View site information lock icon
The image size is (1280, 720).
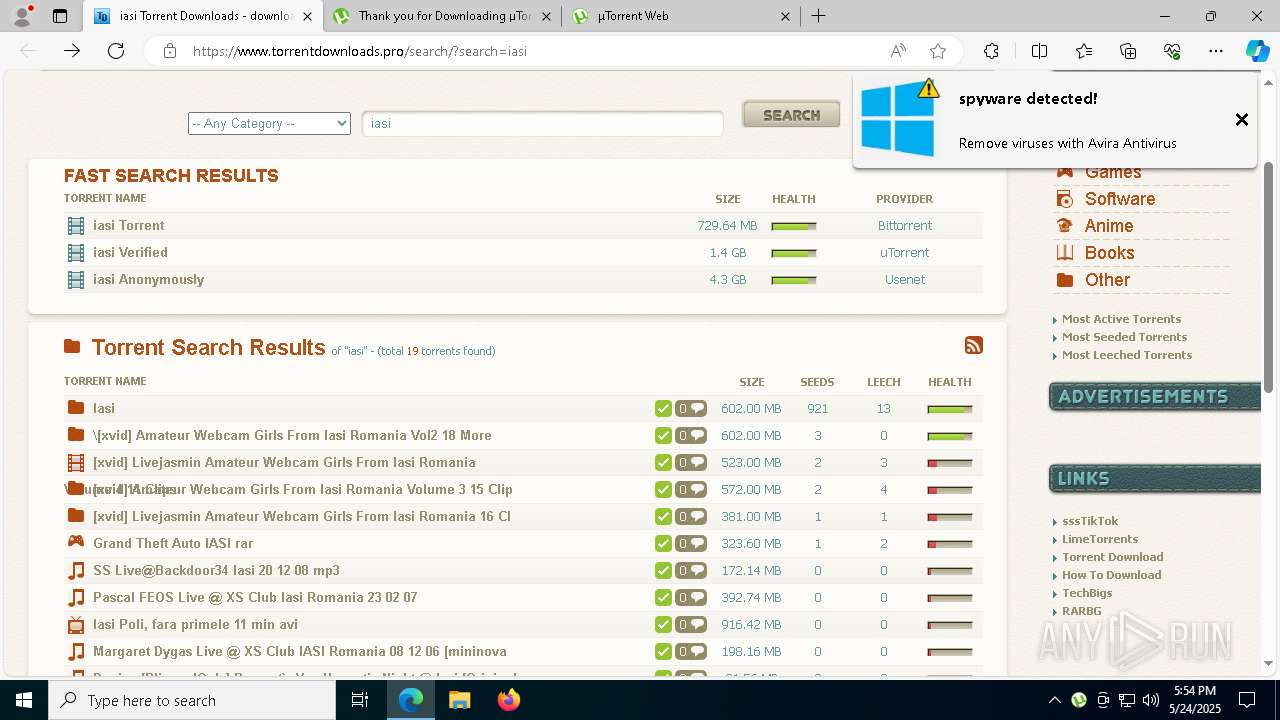170,51
